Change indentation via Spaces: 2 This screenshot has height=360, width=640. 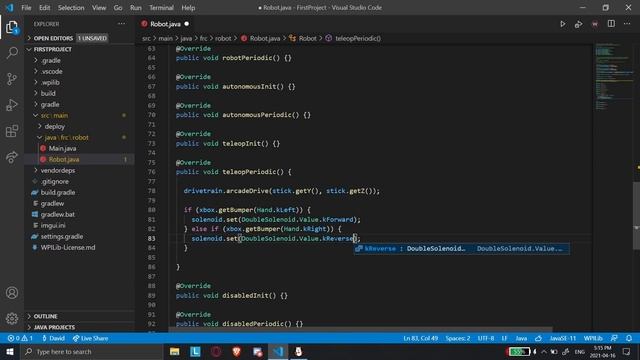coord(458,338)
